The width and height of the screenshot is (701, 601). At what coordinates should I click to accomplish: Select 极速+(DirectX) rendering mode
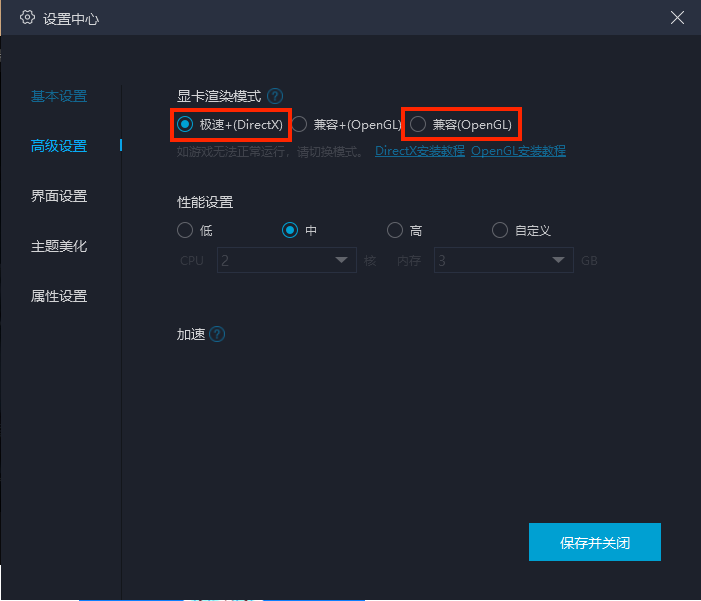point(185,124)
